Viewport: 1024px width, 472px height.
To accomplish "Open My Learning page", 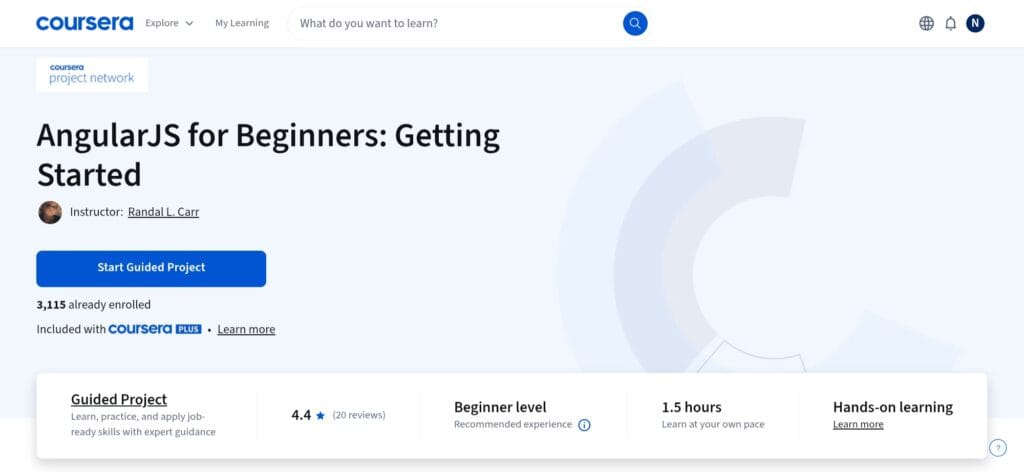I will click(242, 23).
